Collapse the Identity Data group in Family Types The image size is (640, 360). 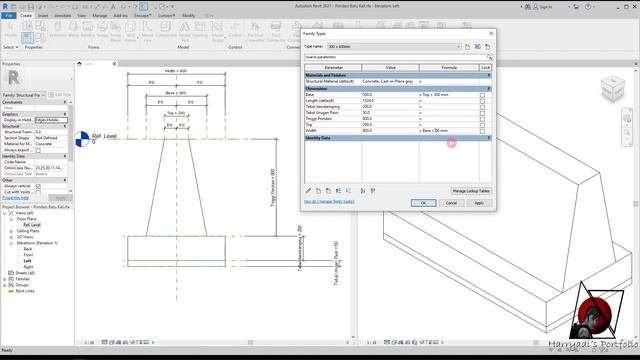point(489,138)
